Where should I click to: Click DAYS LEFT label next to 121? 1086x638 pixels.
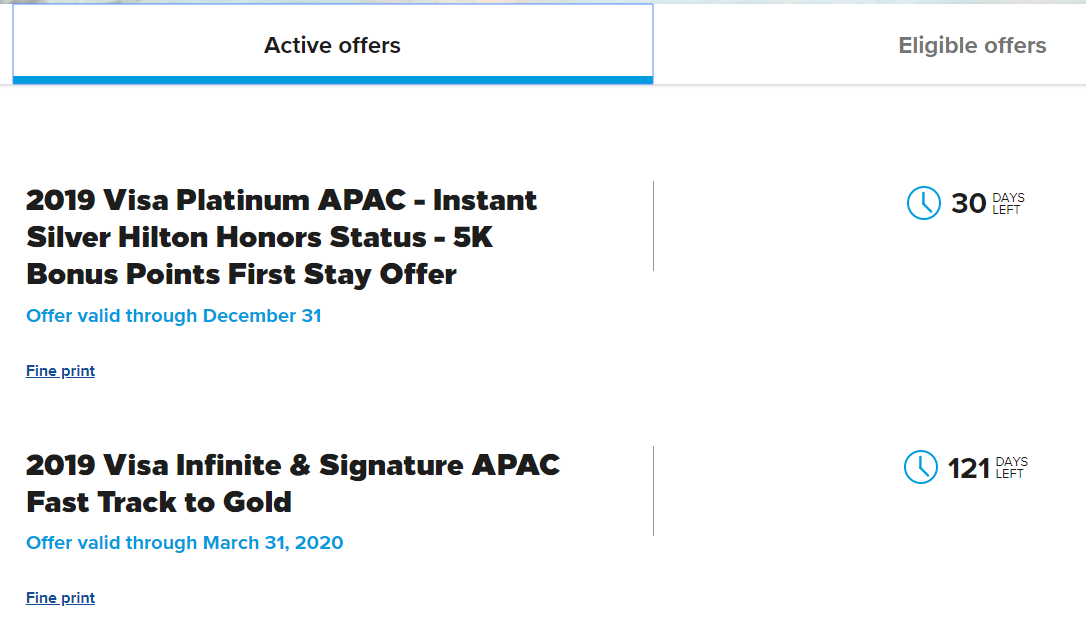[x=1012, y=468]
